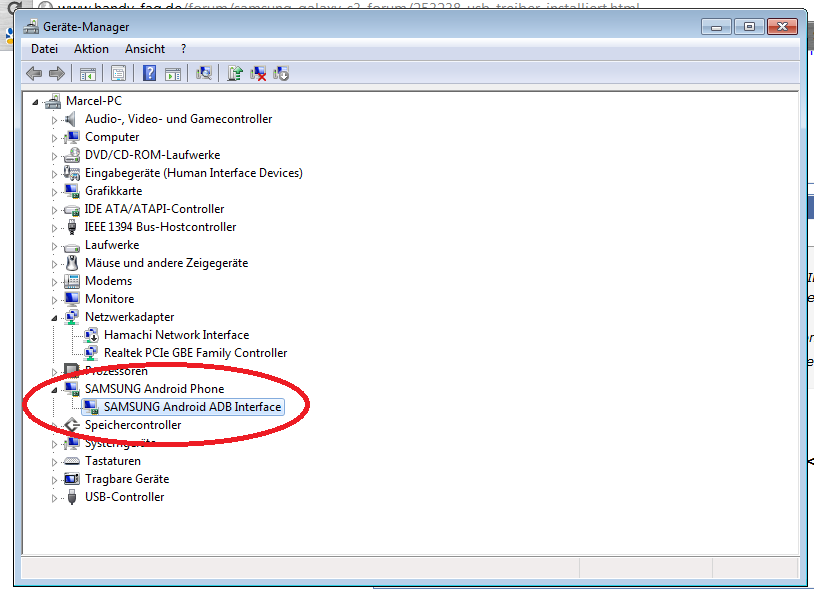Image resolution: width=814 pixels, height=597 pixels.
Task: Click the Modems phone icon
Action: coord(72,281)
